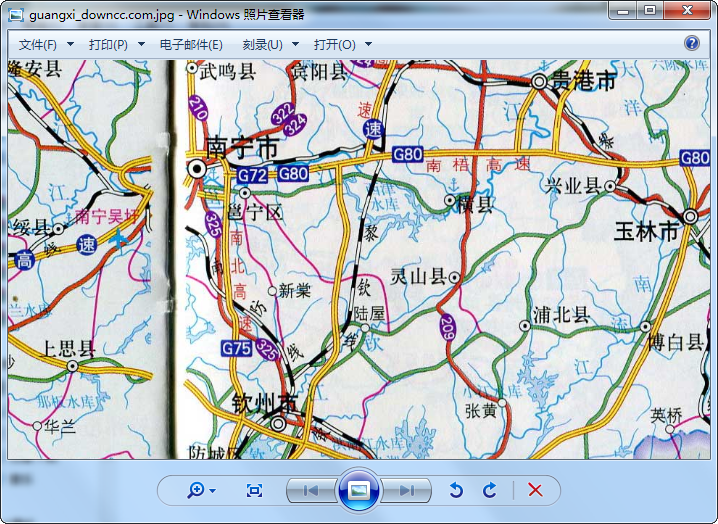Rotate the image clockwise
Screen dimensions: 718x524
490,490
